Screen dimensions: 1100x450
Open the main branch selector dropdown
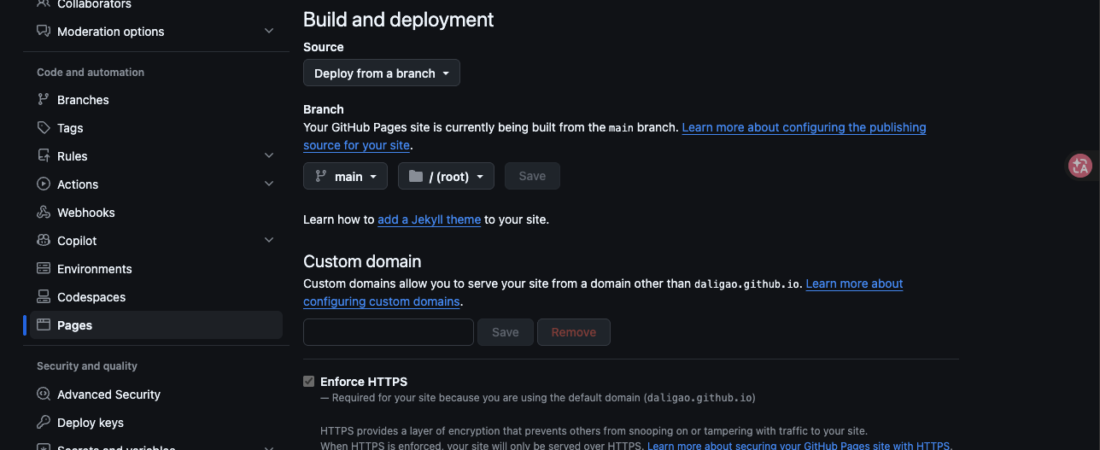[x=345, y=176]
